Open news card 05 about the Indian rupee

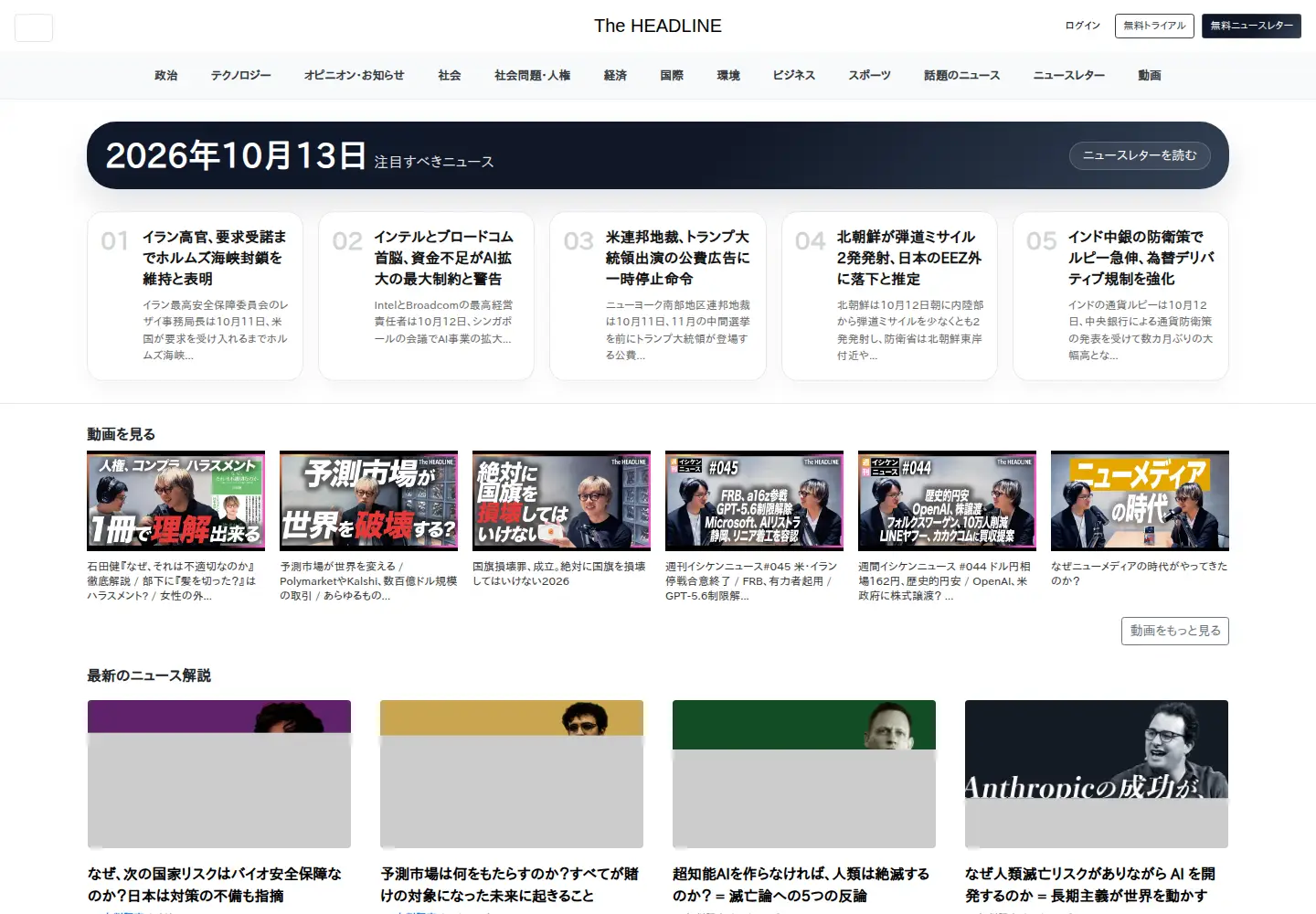[1120, 296]
